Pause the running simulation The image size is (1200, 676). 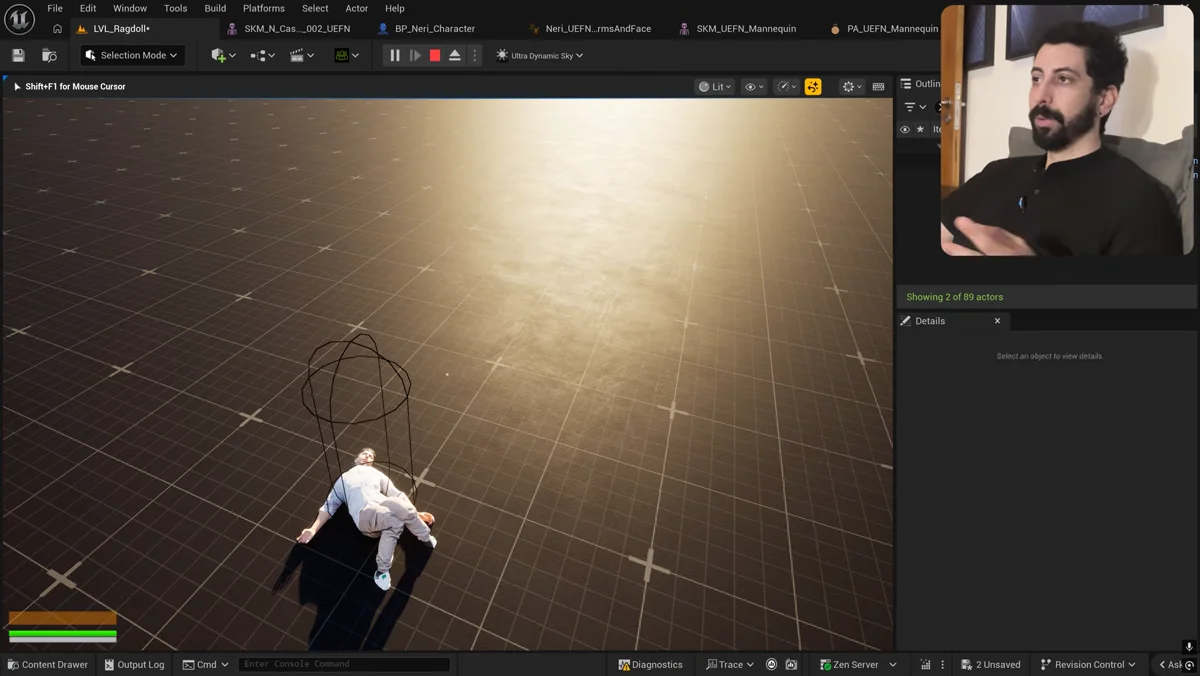395,56
